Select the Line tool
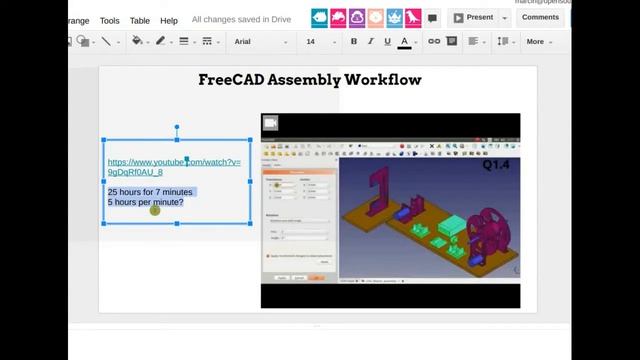Viewport: 640px width, 360px height. coord(106,41)
